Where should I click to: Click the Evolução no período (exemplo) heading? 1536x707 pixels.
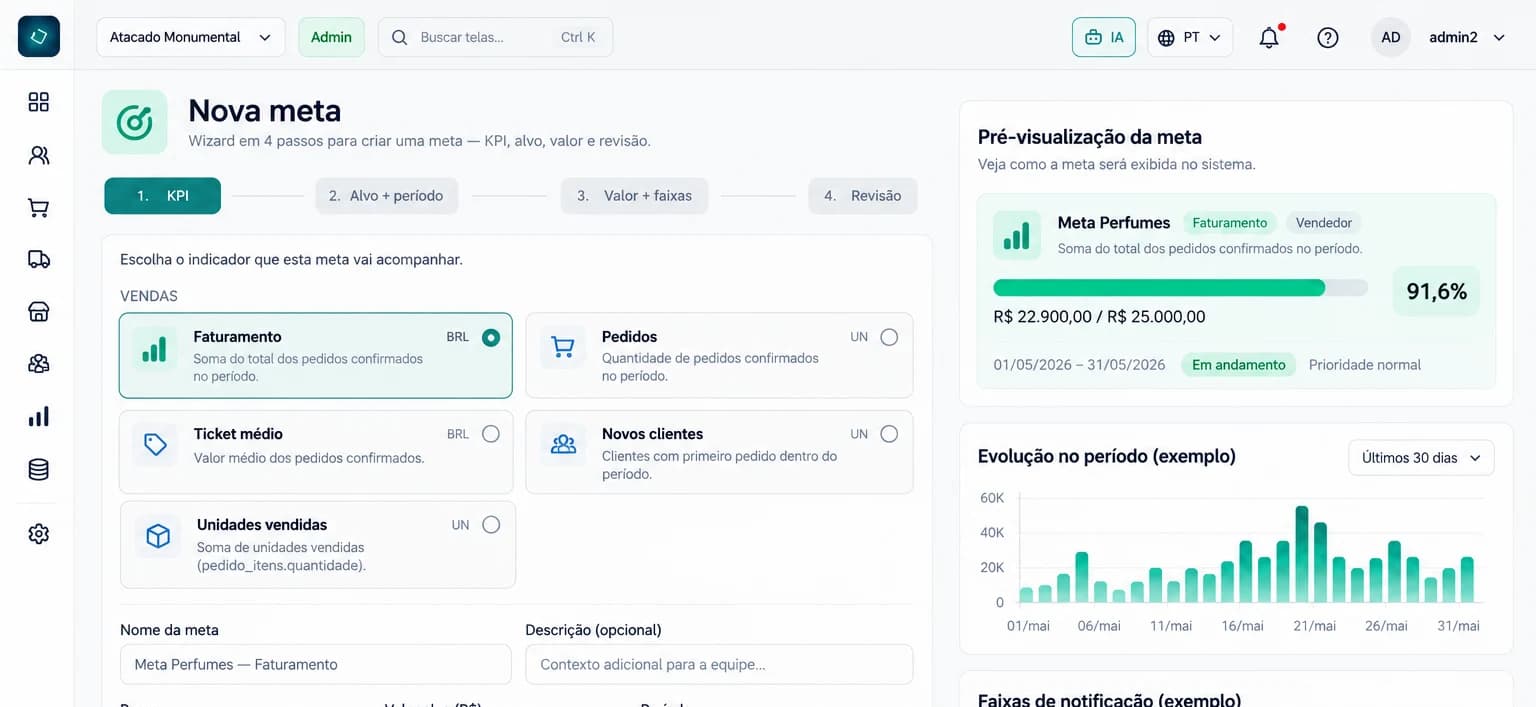tap(1107, 456)
